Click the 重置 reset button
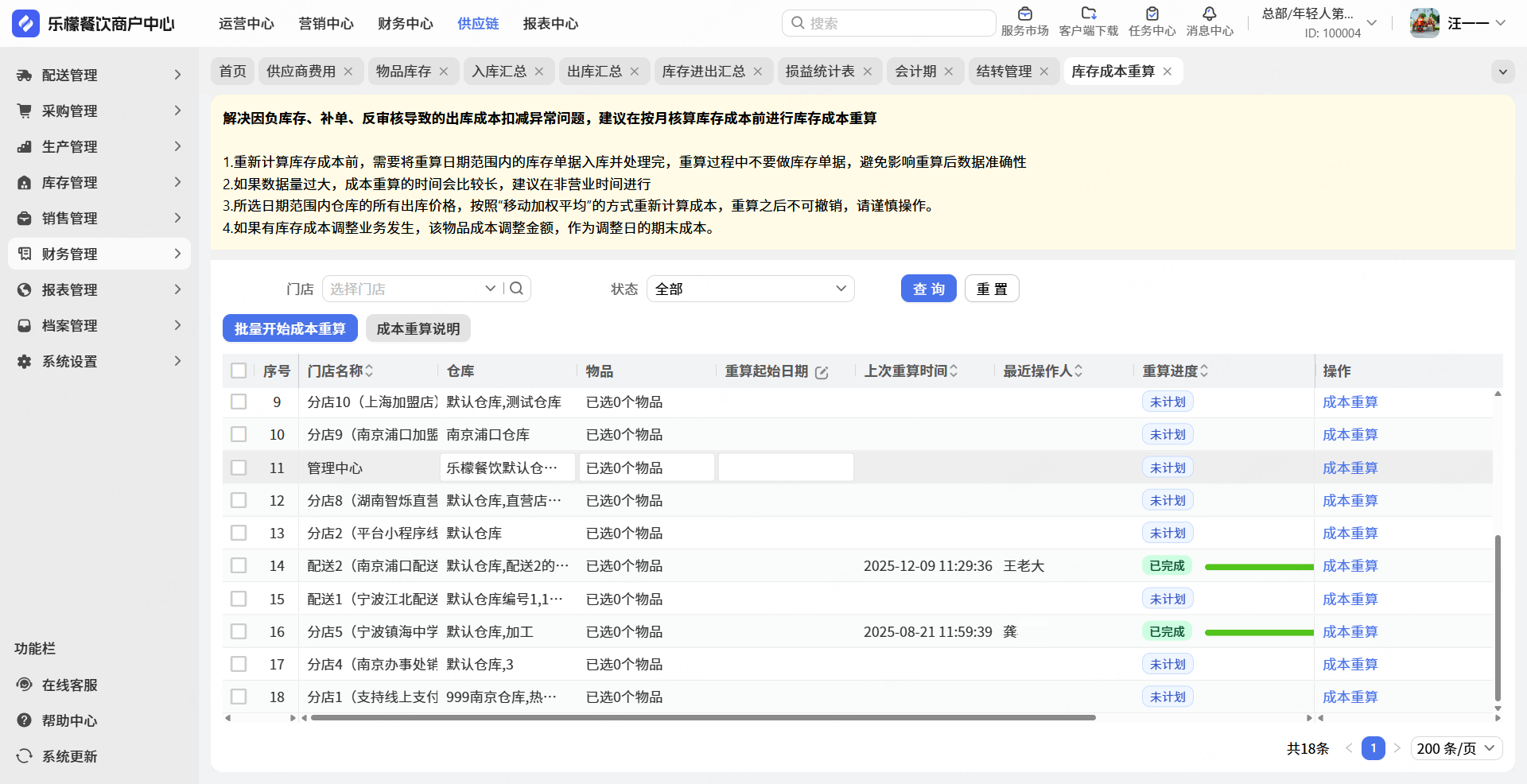Viewport: 1527px width, 784px height. 992,289
